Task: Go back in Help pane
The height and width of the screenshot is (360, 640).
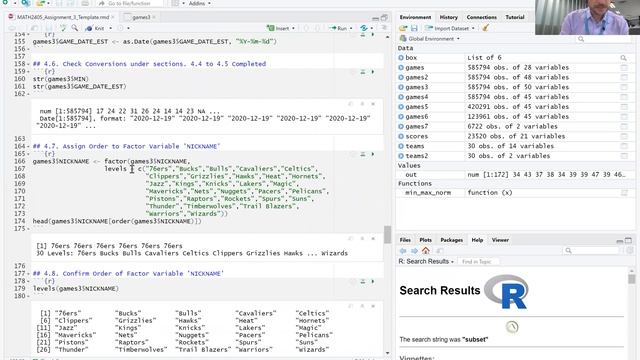Action: [403, 251]
